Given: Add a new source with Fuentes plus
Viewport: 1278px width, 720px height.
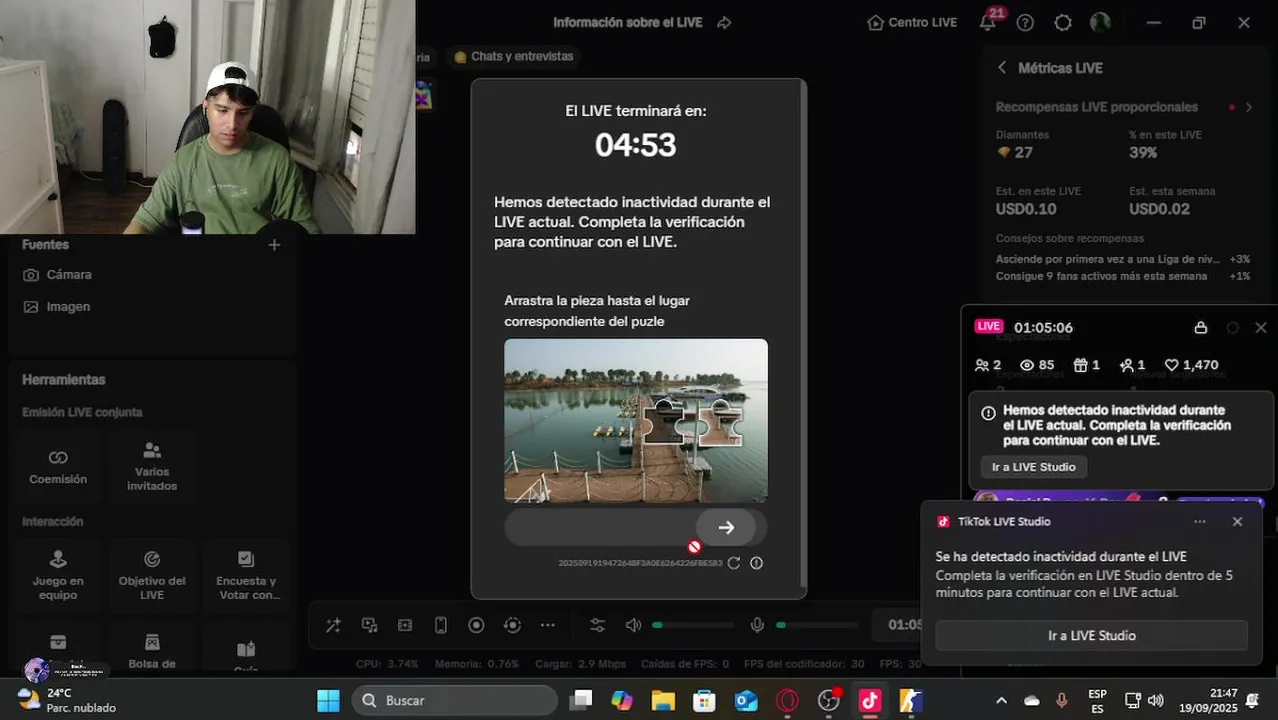Looking at the screenshot, I should click(274, 245).
